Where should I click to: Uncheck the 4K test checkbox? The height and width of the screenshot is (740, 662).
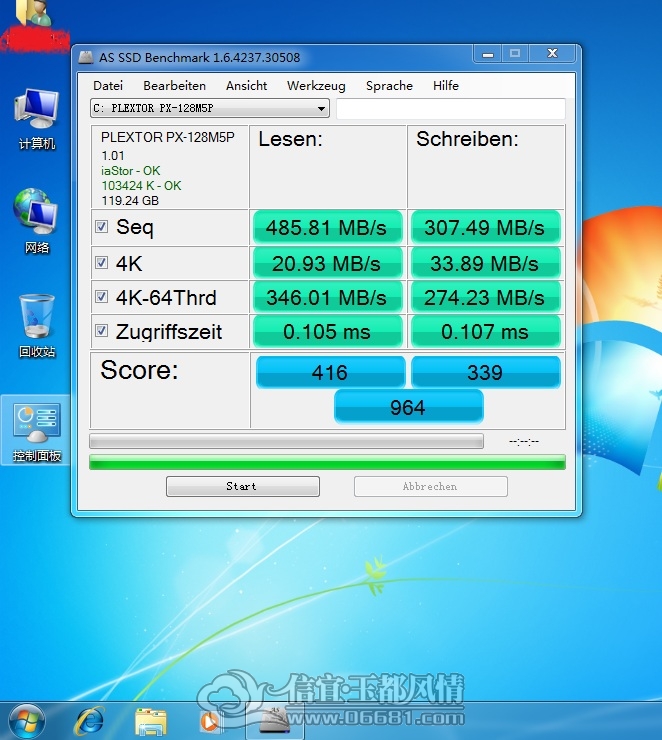pos(101,262)
